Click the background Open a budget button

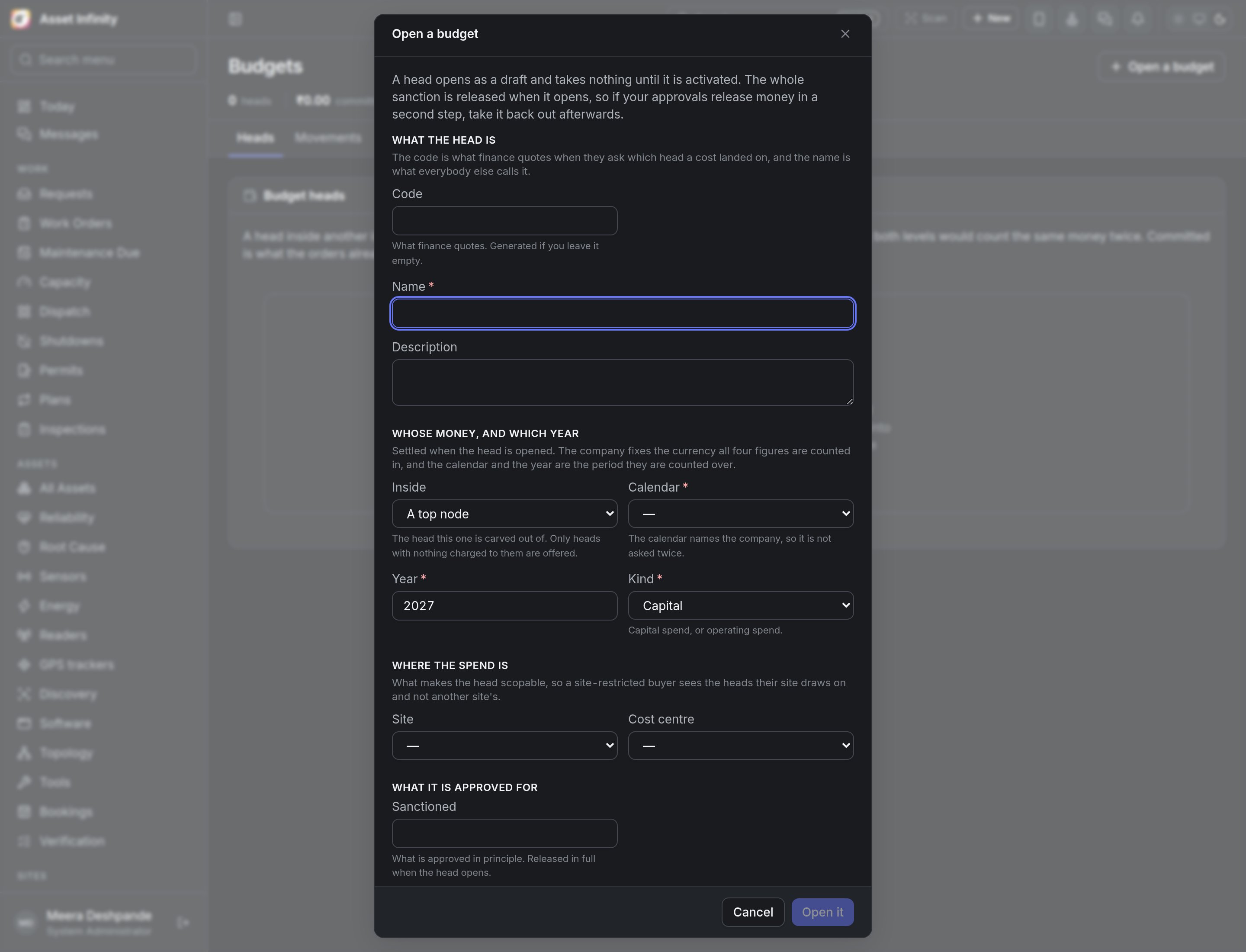pos(1162,67)
